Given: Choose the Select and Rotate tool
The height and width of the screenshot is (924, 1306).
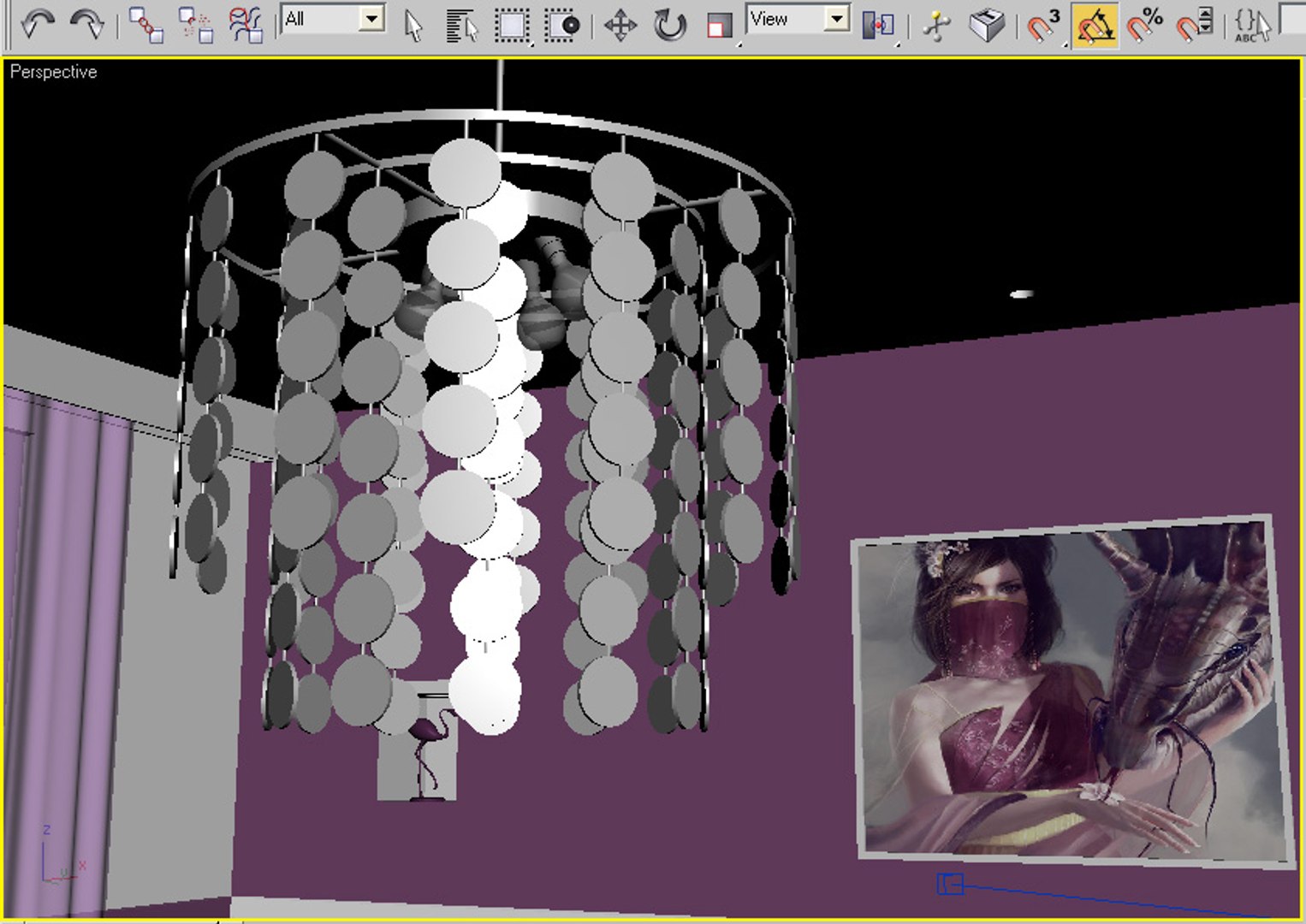Looking at the screenshot, I should (x=669, y=24).
